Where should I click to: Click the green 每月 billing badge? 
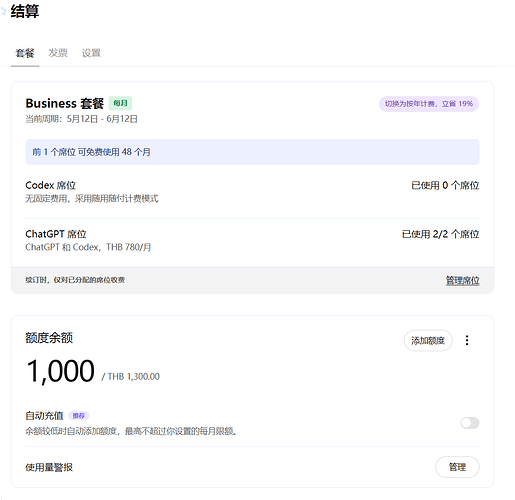click(x=120, y=103)
